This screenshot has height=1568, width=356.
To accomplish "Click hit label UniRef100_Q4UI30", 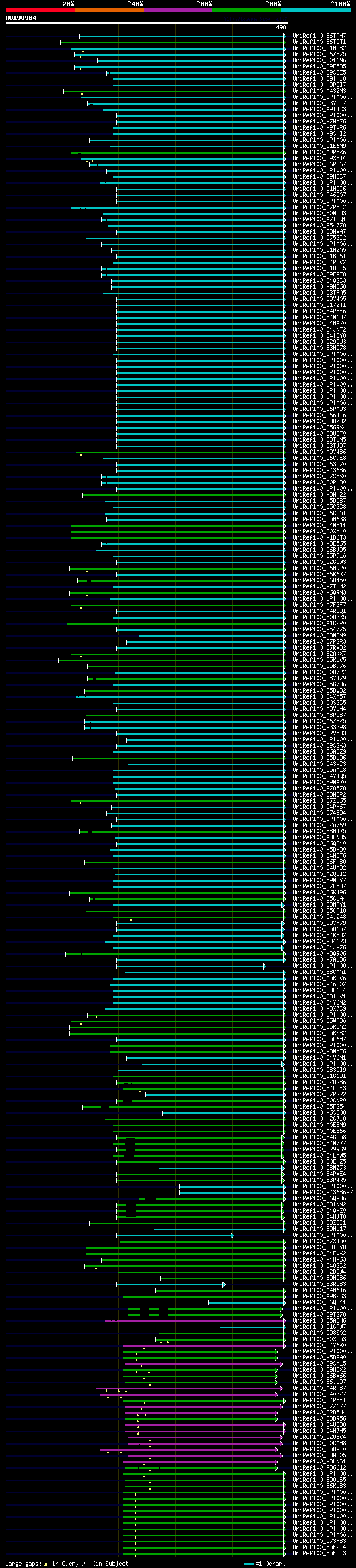I will click(x=319, y=1425).
